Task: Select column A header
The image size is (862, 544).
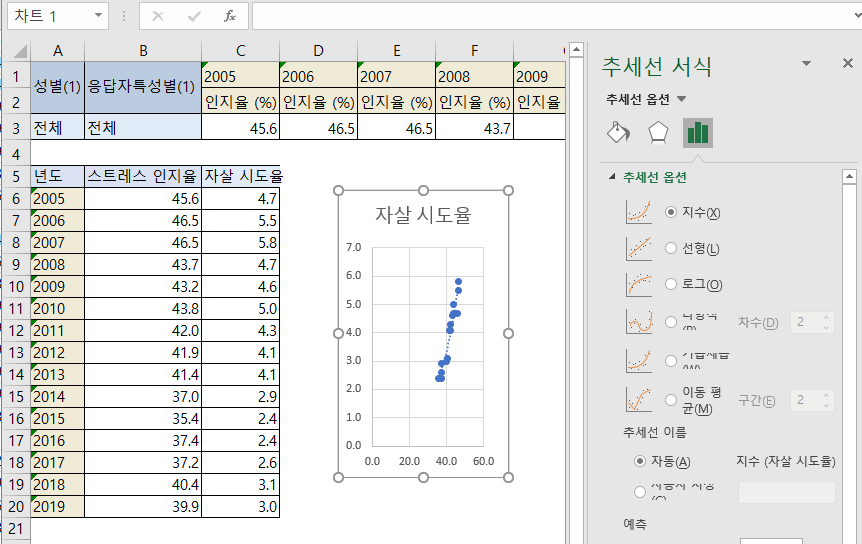Action: [x=58, y=51]
